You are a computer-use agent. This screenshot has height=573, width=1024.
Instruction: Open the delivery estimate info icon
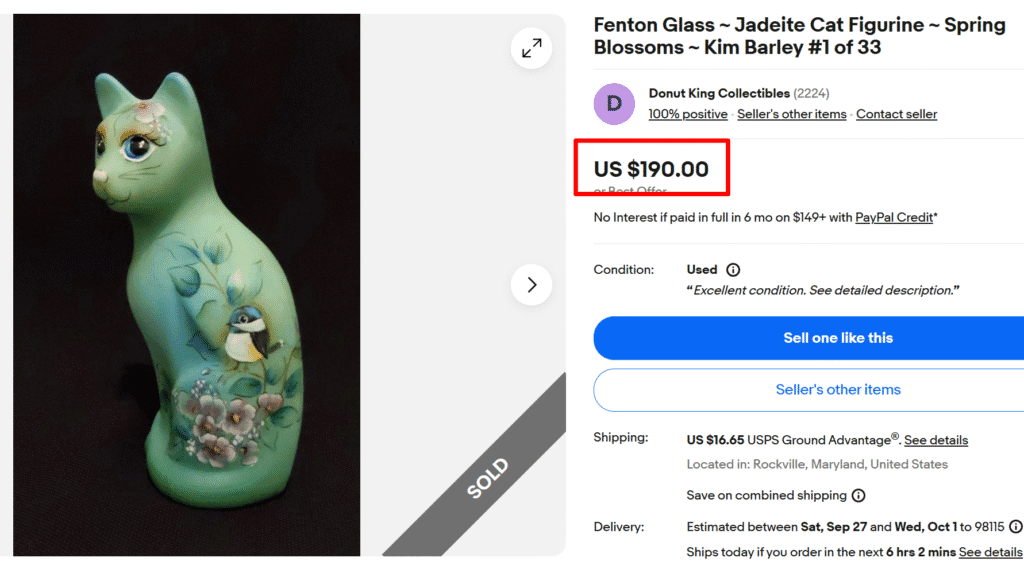1016,527
